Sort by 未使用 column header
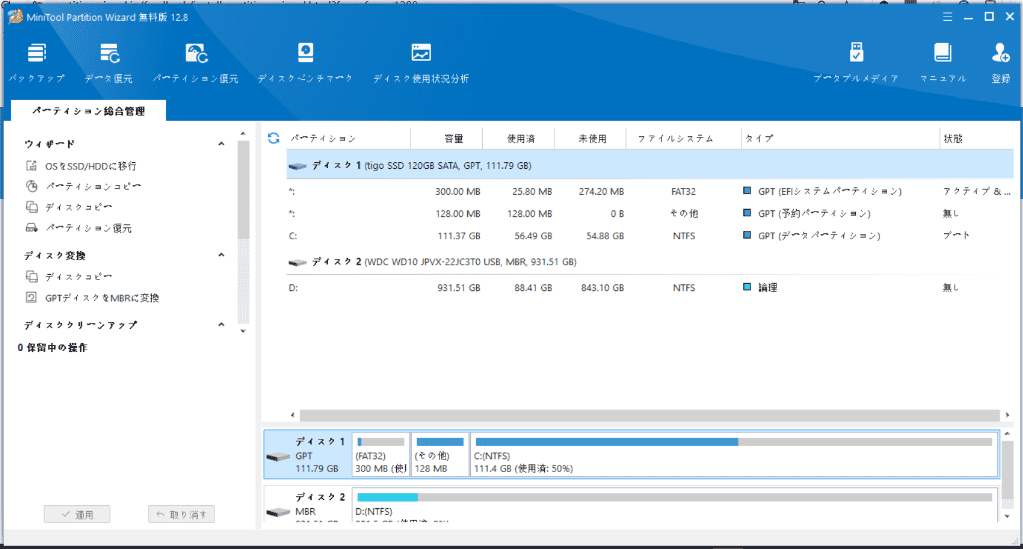 (590, 138)
